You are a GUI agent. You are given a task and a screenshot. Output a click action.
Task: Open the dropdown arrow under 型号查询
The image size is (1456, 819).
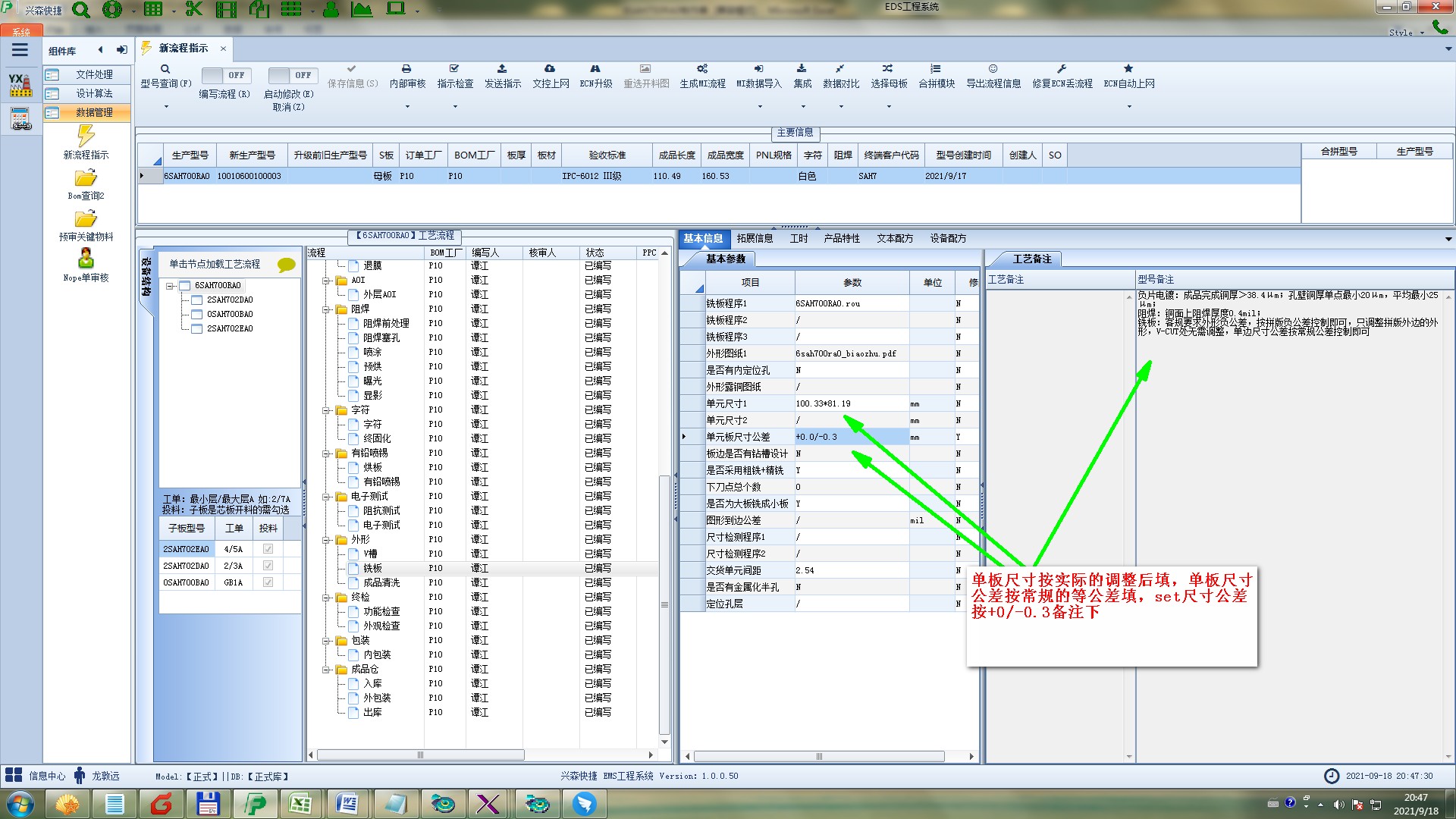pyautogui.click(x=166, y=106)
